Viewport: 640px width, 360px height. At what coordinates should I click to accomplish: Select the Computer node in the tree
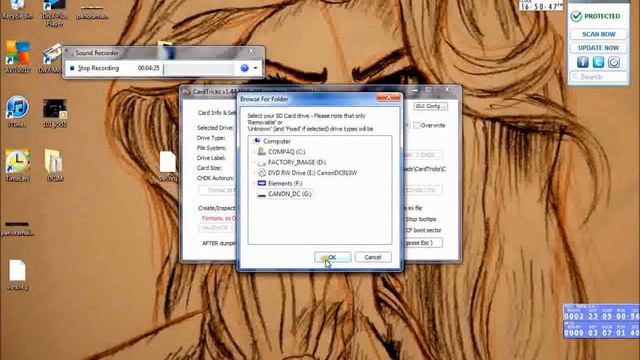(x=277, y=141)
